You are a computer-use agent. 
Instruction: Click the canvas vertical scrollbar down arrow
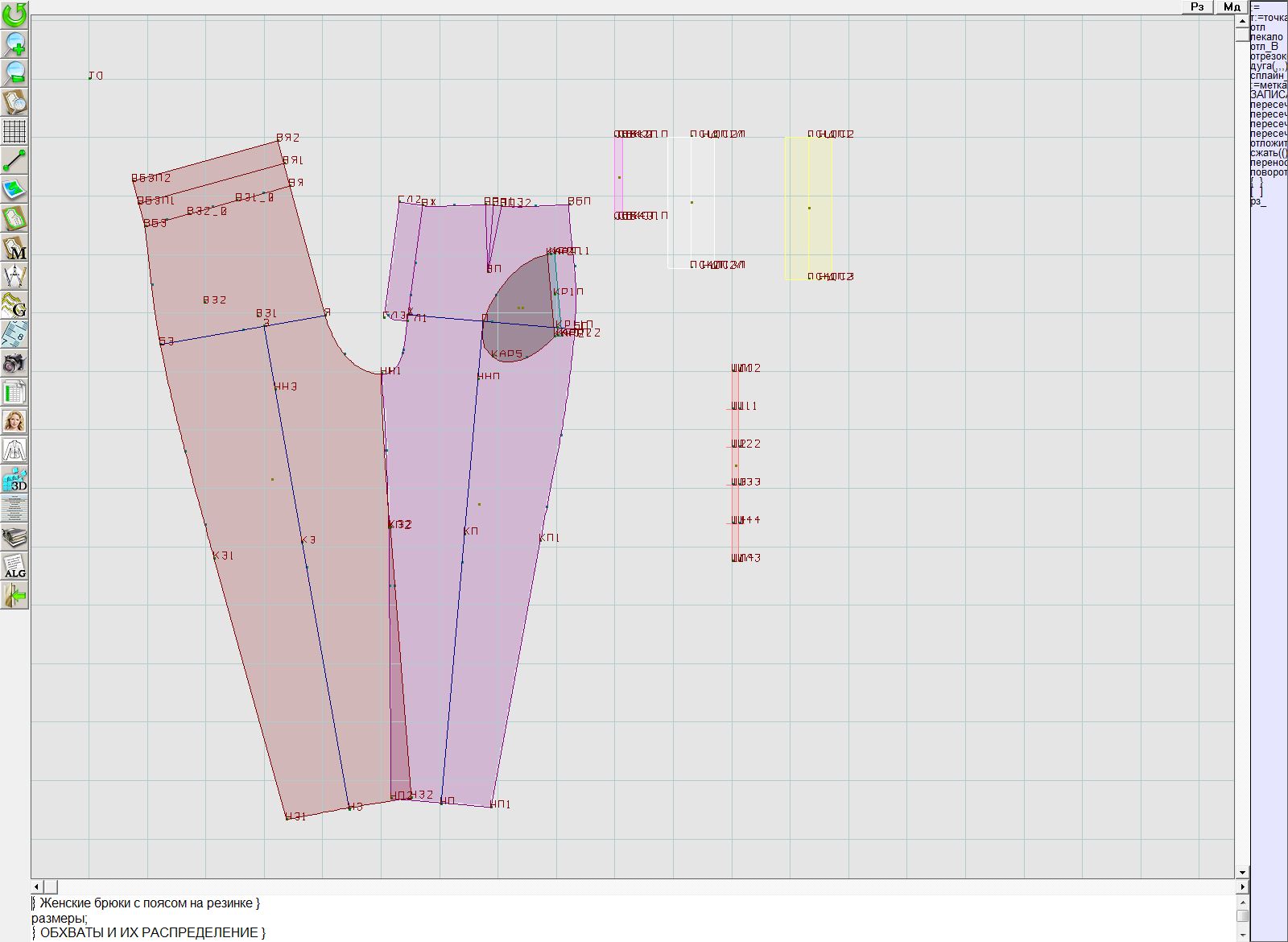tap(1242, 872)
